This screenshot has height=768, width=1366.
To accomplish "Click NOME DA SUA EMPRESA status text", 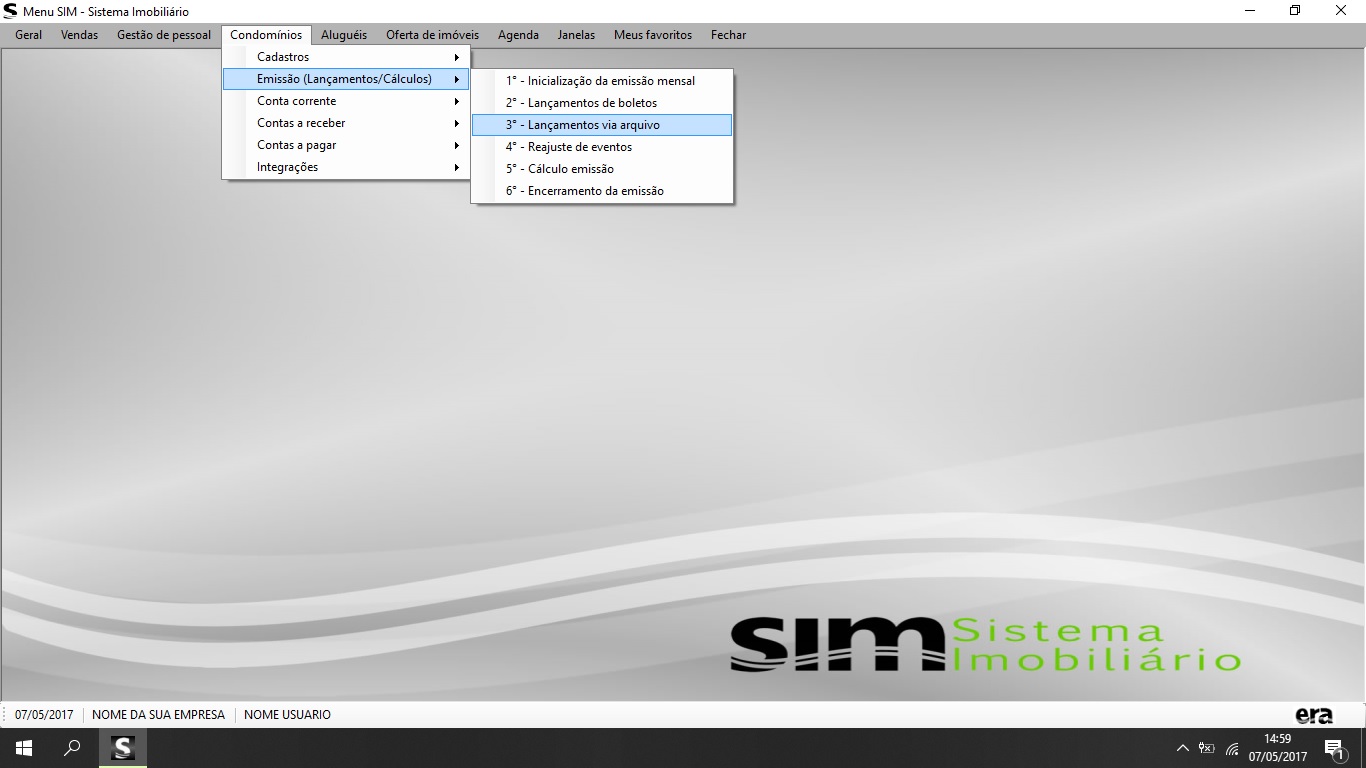I will pyautogui.click(x=159, y=715).
